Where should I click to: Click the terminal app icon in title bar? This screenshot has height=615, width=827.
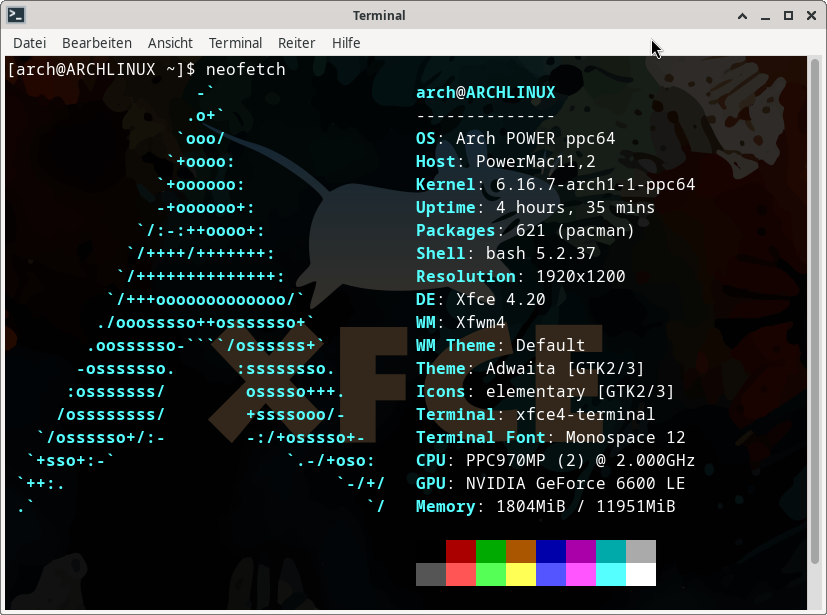click(16, 15)
